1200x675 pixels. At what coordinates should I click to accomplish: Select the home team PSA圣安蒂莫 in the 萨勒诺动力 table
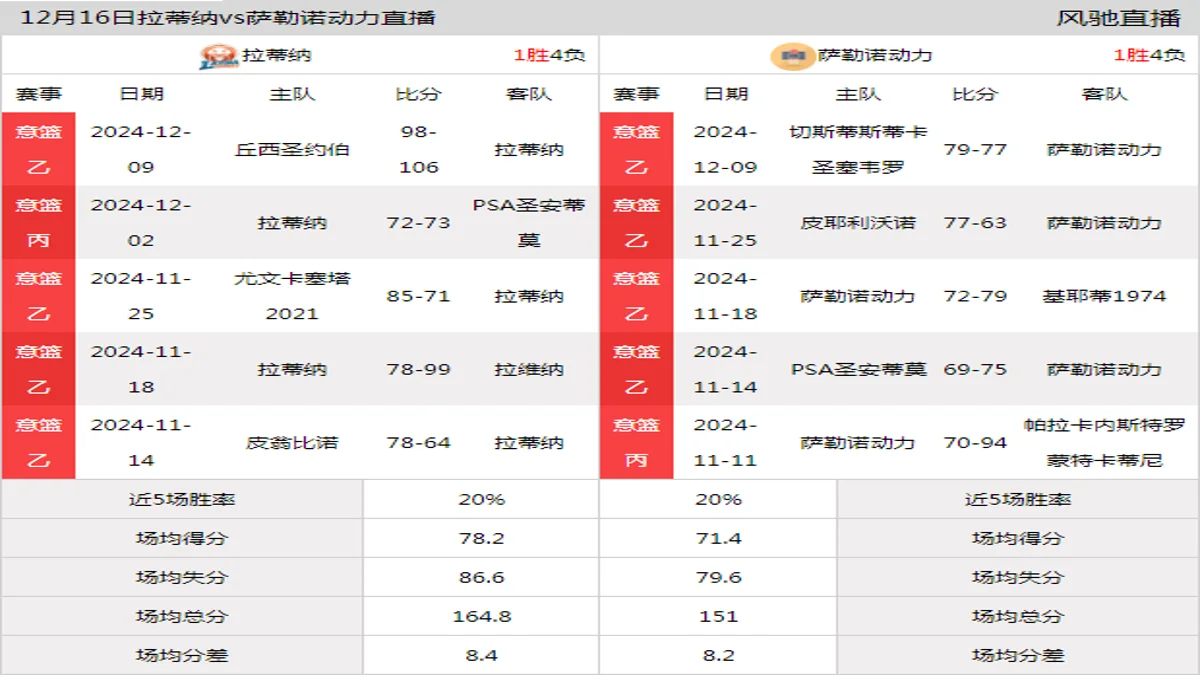858,369
